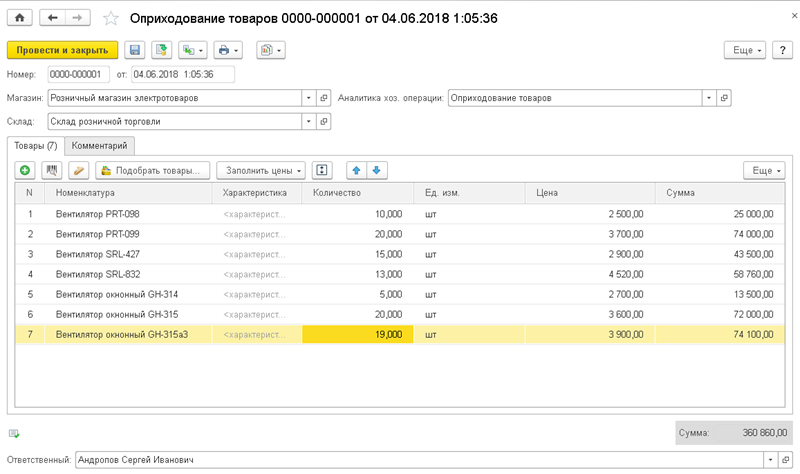Open the create-based-on icon menu
800x474 pixels.
click(192, 50)
